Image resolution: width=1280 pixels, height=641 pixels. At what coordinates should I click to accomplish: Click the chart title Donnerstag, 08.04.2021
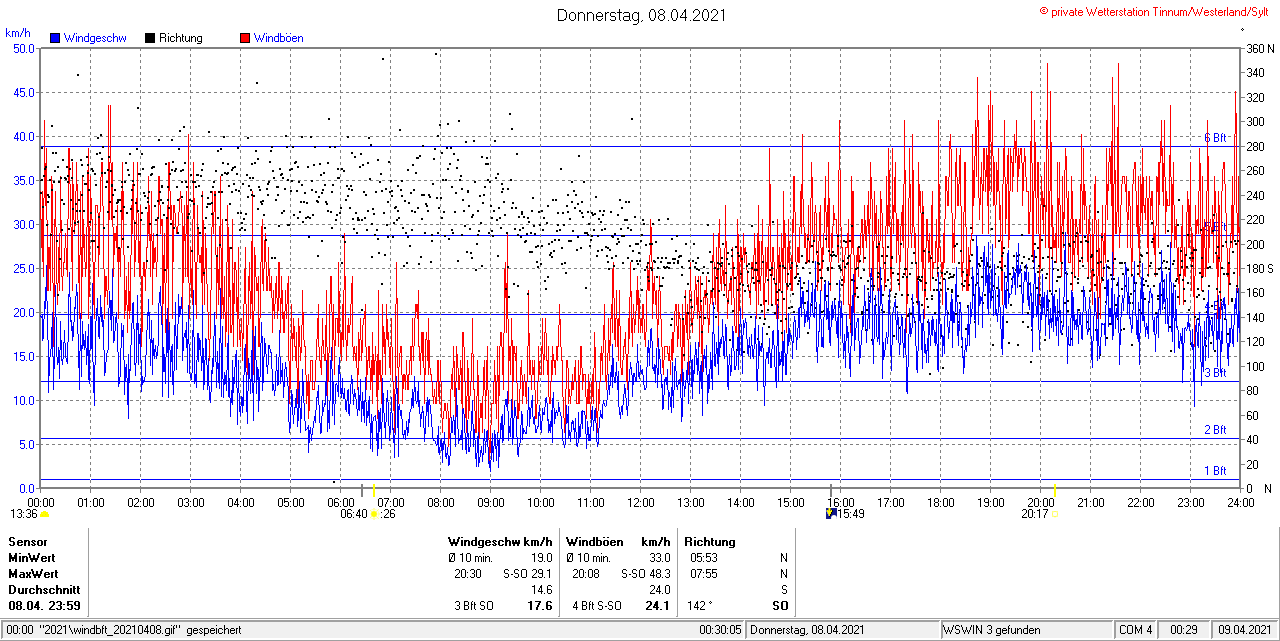(x=641, y=15)
